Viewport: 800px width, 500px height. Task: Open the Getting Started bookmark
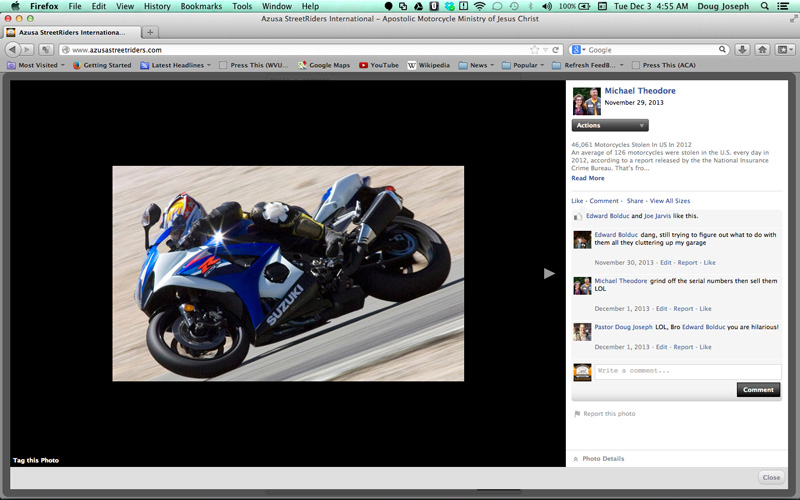point(102,65)
